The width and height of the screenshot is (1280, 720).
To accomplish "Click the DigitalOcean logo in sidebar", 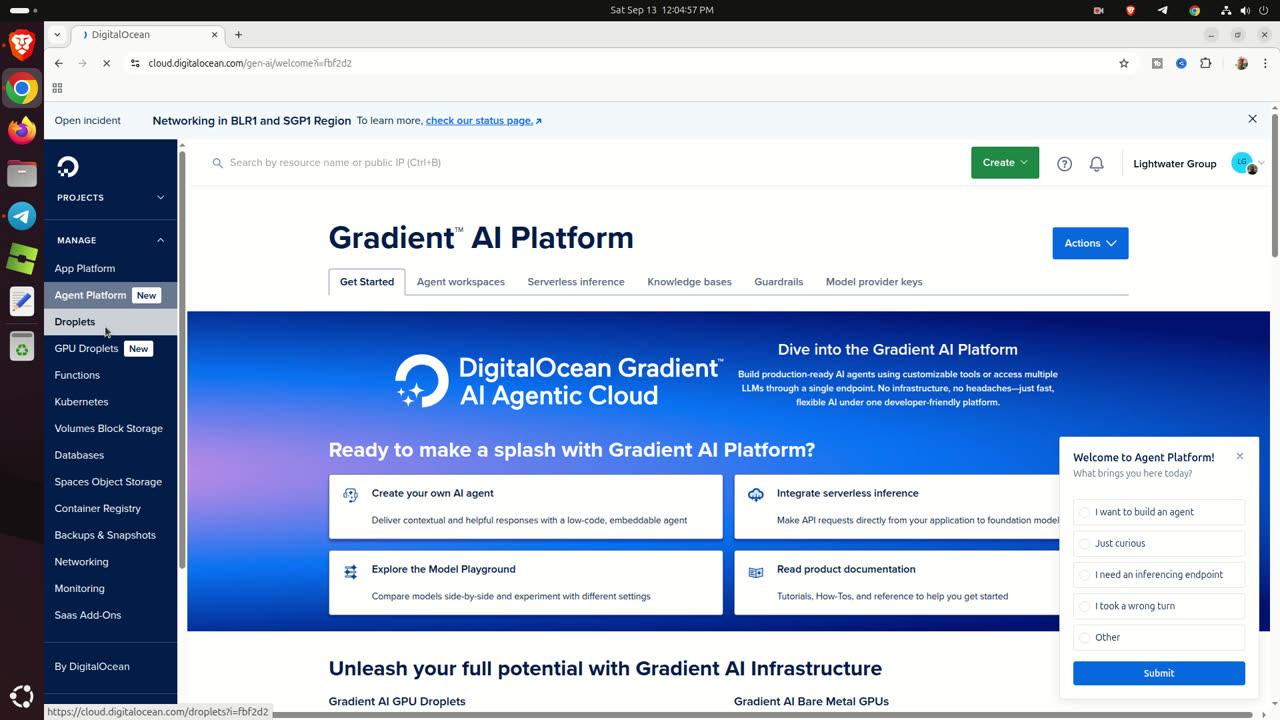I will [68, 167].
